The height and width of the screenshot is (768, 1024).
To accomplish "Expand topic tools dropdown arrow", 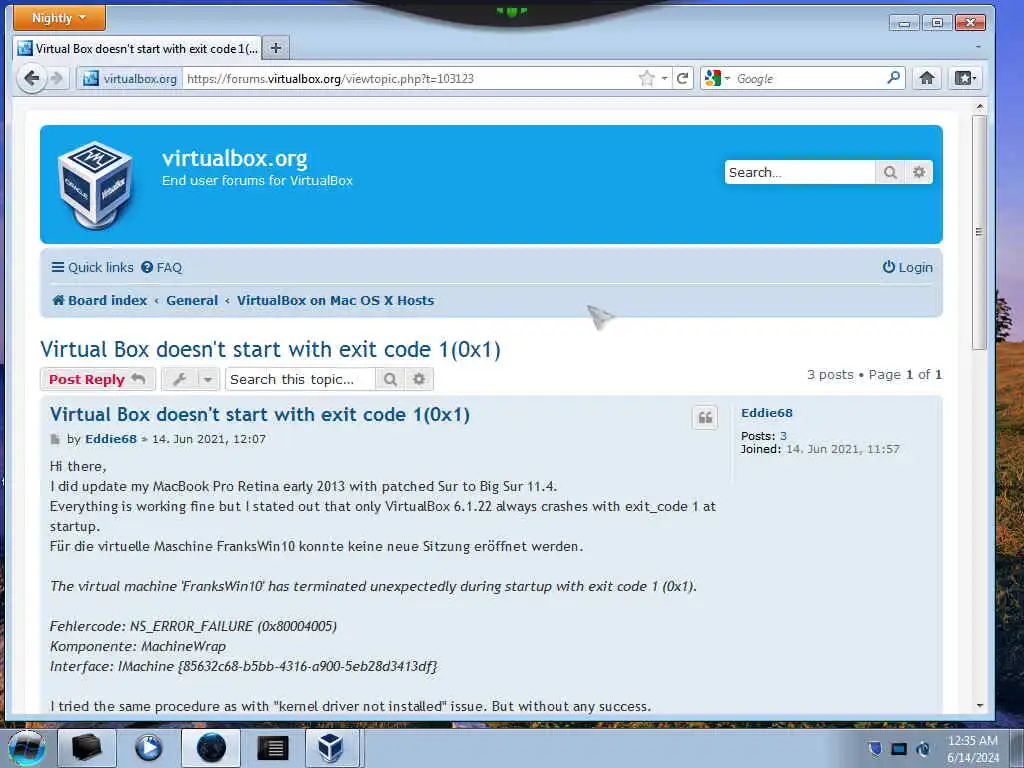I will point(208,379).
